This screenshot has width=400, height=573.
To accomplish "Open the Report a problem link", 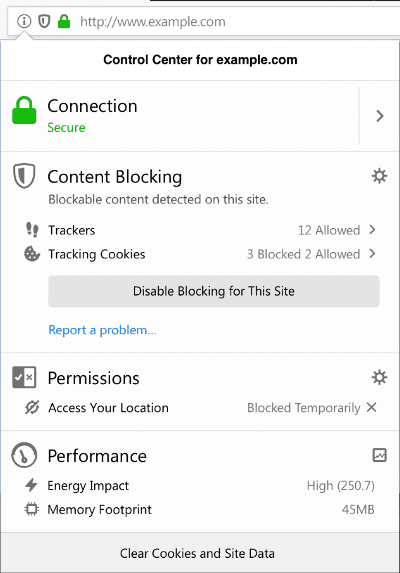I will coord(102,330).
